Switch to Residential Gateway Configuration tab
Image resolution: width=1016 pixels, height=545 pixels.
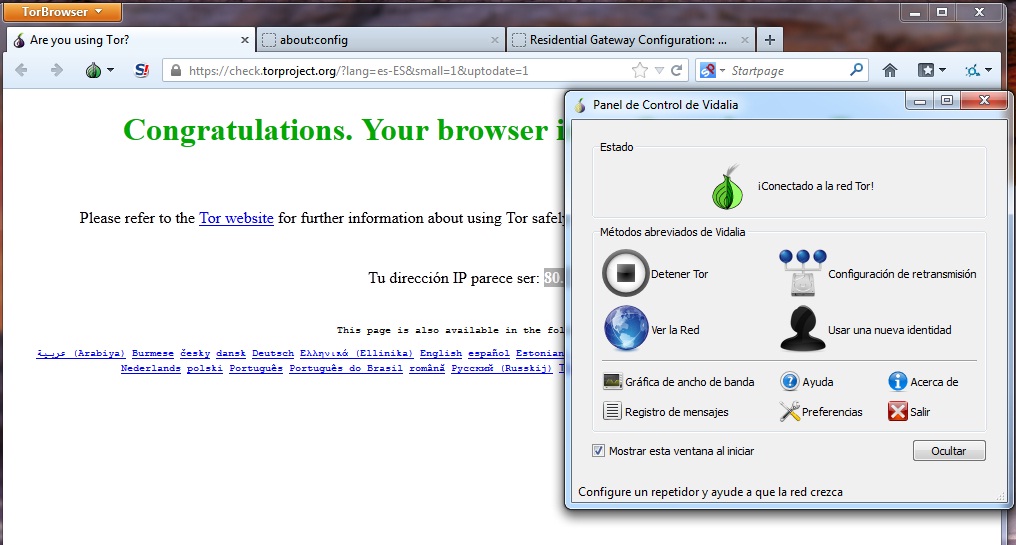click(x=630, y=40)
